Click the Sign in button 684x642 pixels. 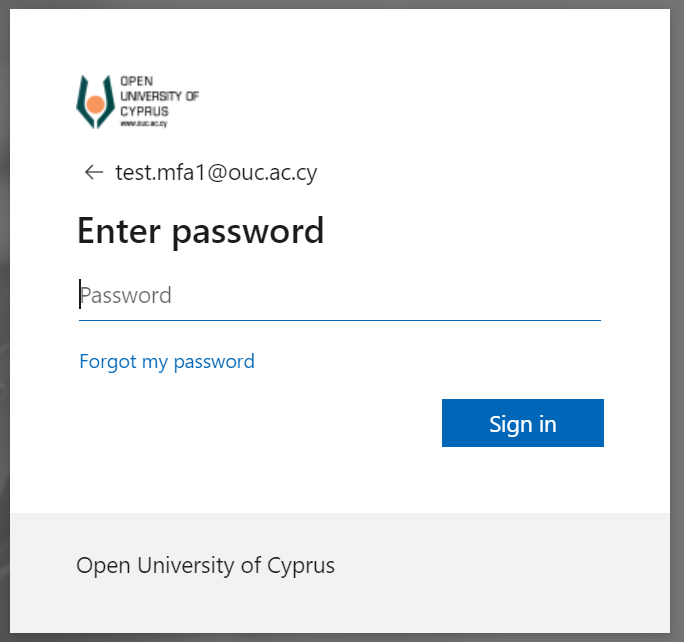pyautogui.click(x=523, y=423)
